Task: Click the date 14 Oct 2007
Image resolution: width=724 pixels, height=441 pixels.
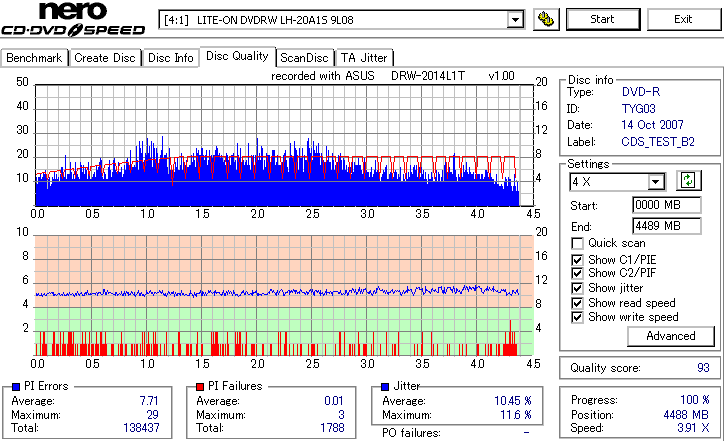Action: pos(652,125)
